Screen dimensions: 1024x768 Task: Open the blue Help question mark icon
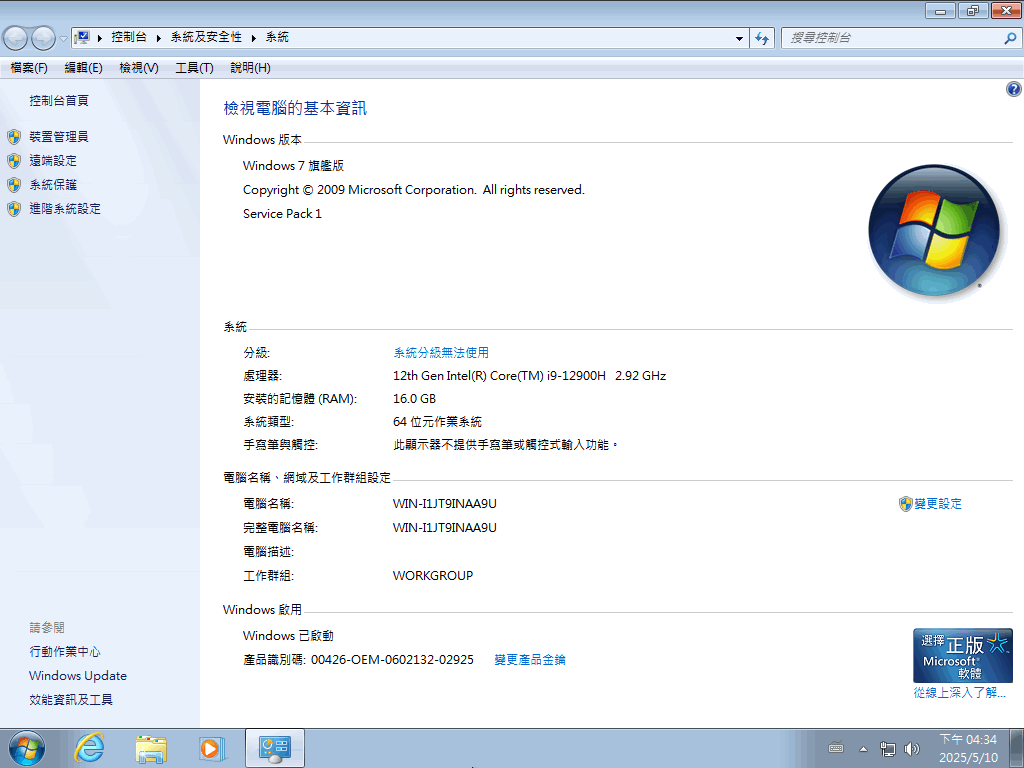pyautogui.click(x=1014, y=89)
